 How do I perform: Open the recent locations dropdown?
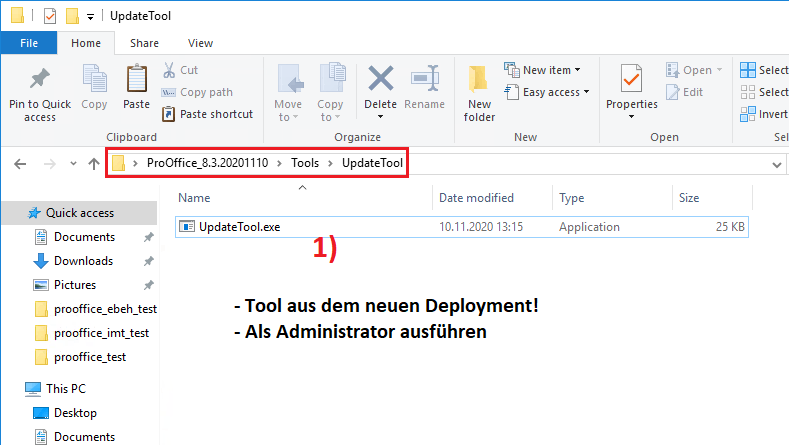73,164
